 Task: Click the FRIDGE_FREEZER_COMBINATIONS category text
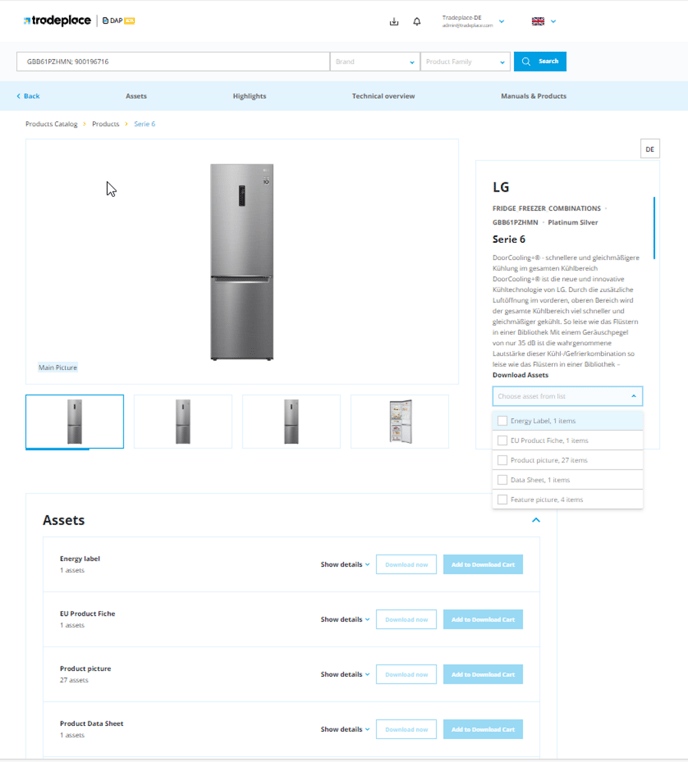click(x=547, y=208)
